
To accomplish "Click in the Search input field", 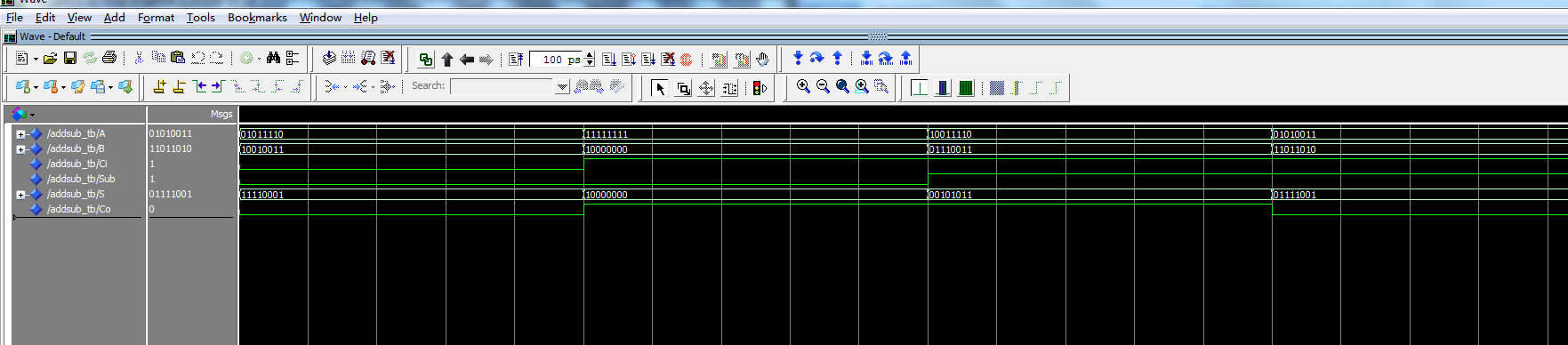I will pyautogui.click(x=503, y=86).
